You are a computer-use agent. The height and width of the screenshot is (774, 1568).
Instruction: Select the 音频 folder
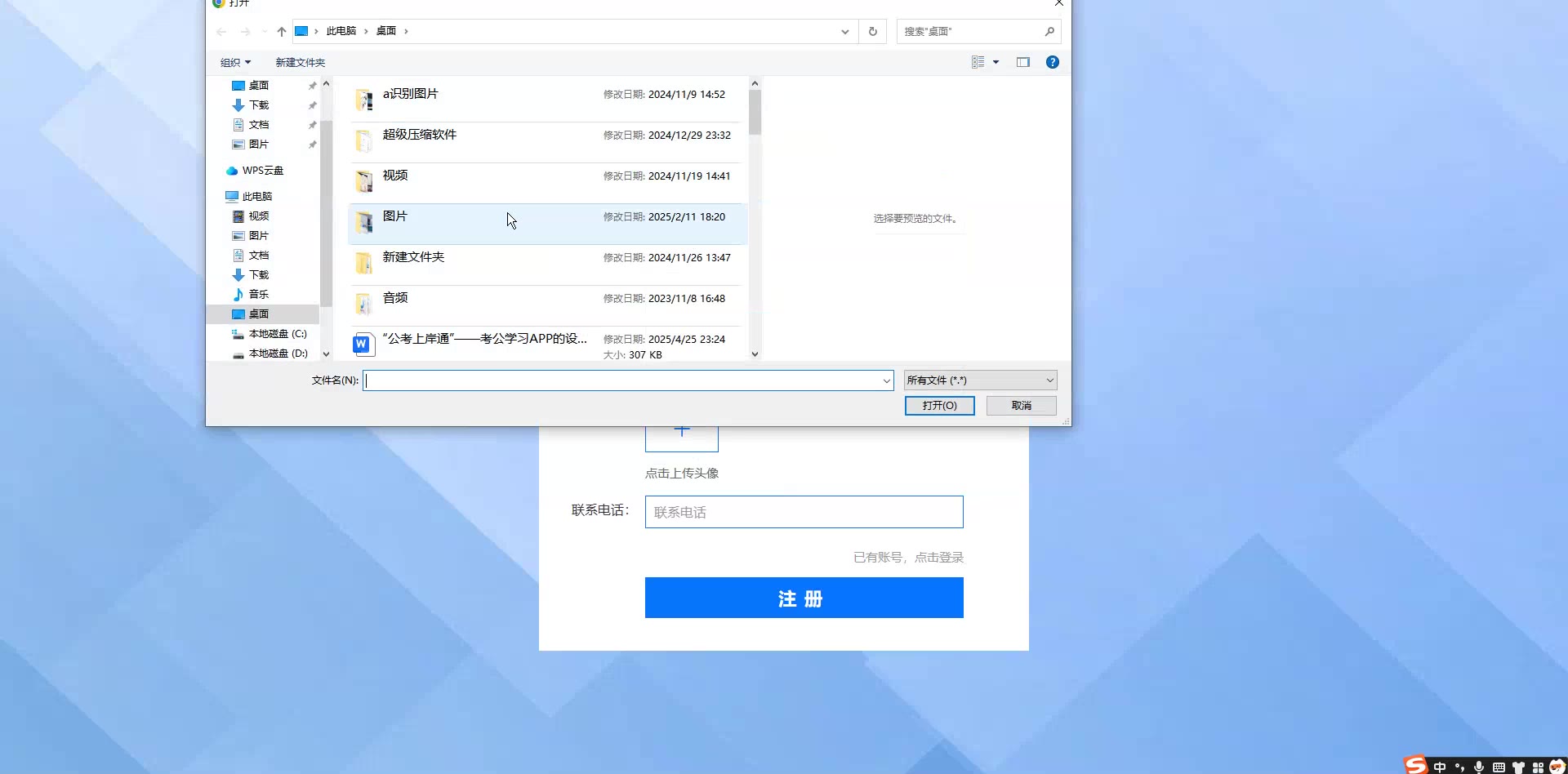tap(547, 305)
